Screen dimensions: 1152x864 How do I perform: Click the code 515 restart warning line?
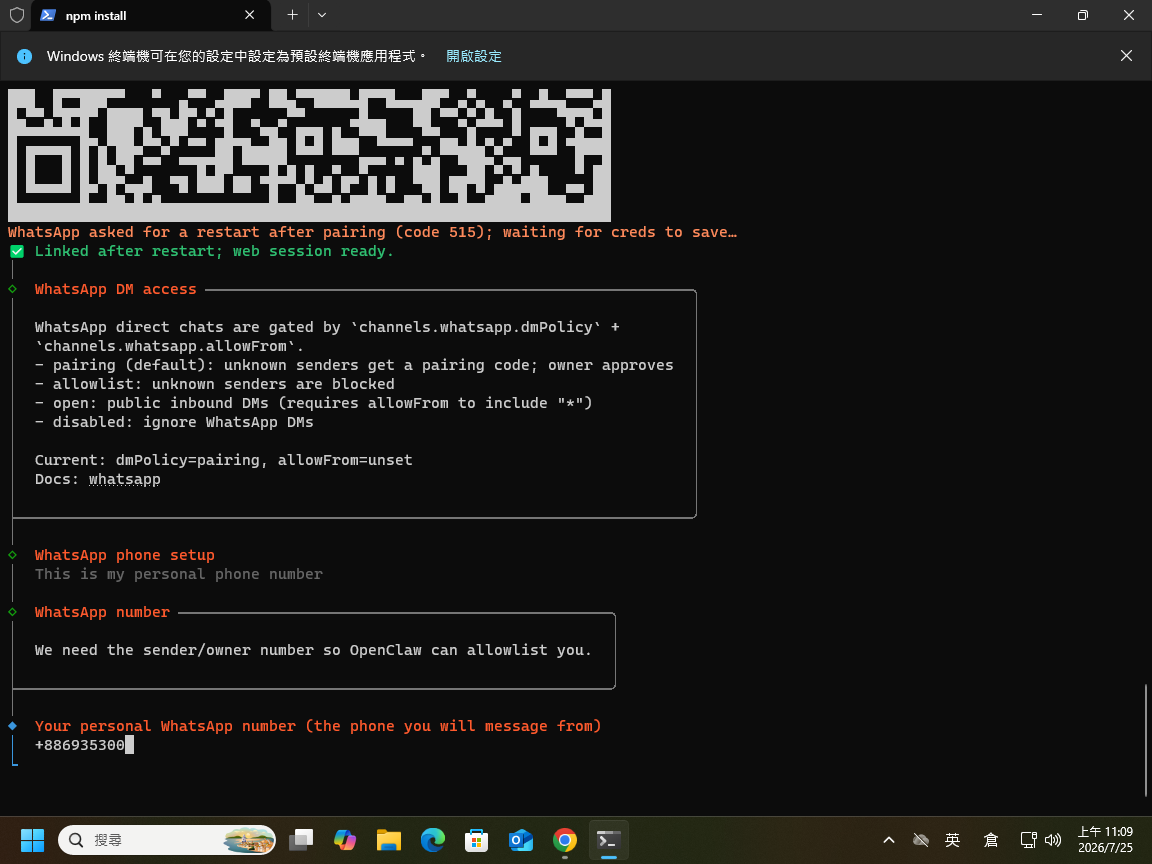(x=372, y=232)
